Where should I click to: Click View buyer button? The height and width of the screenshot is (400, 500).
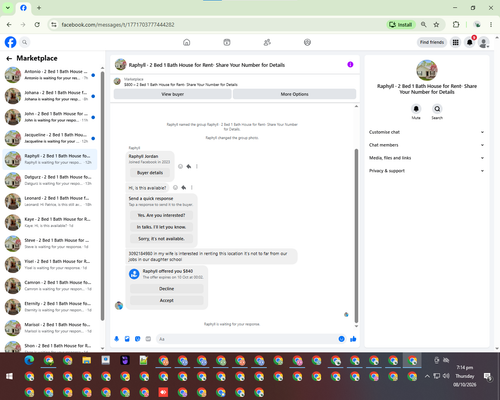point(172,94)
